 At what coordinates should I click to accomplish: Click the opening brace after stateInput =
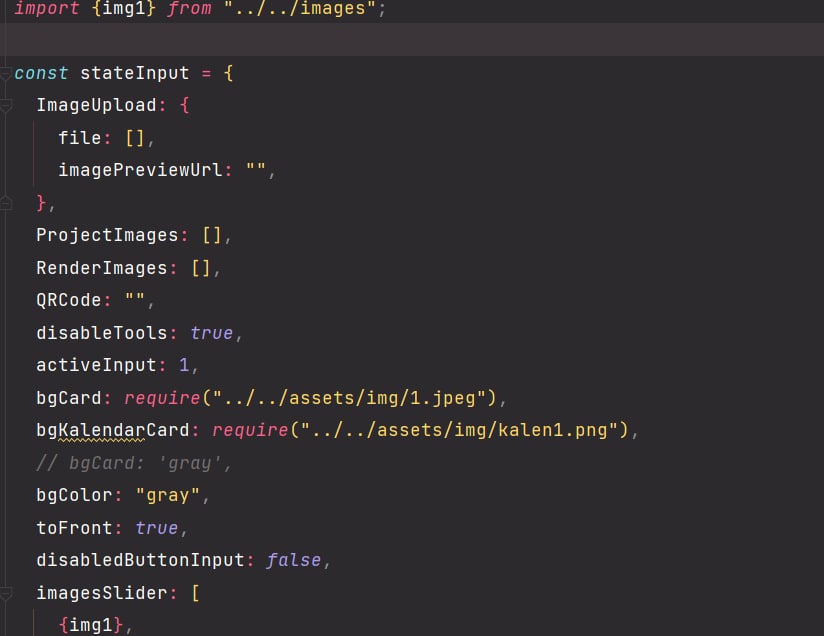228,74
